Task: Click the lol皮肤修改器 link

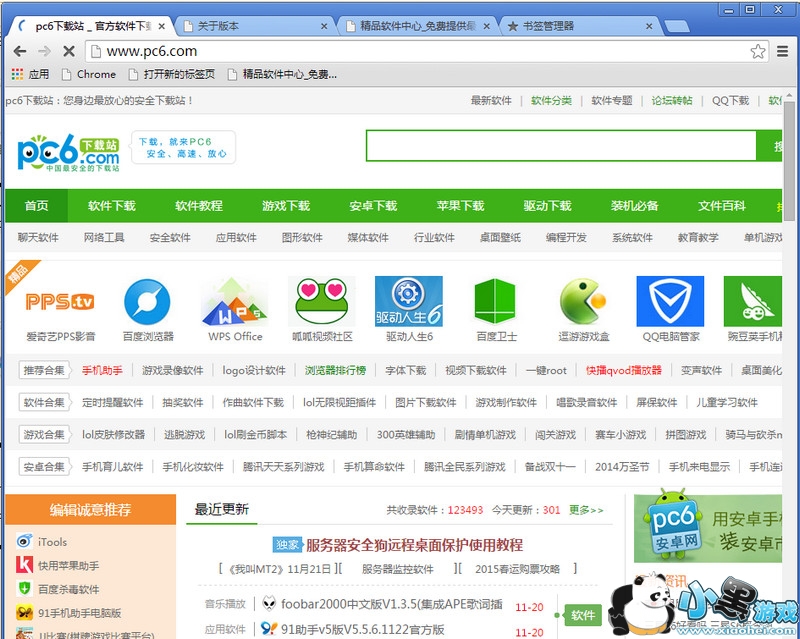Action: pyautogui.click(x=113, y=434)
